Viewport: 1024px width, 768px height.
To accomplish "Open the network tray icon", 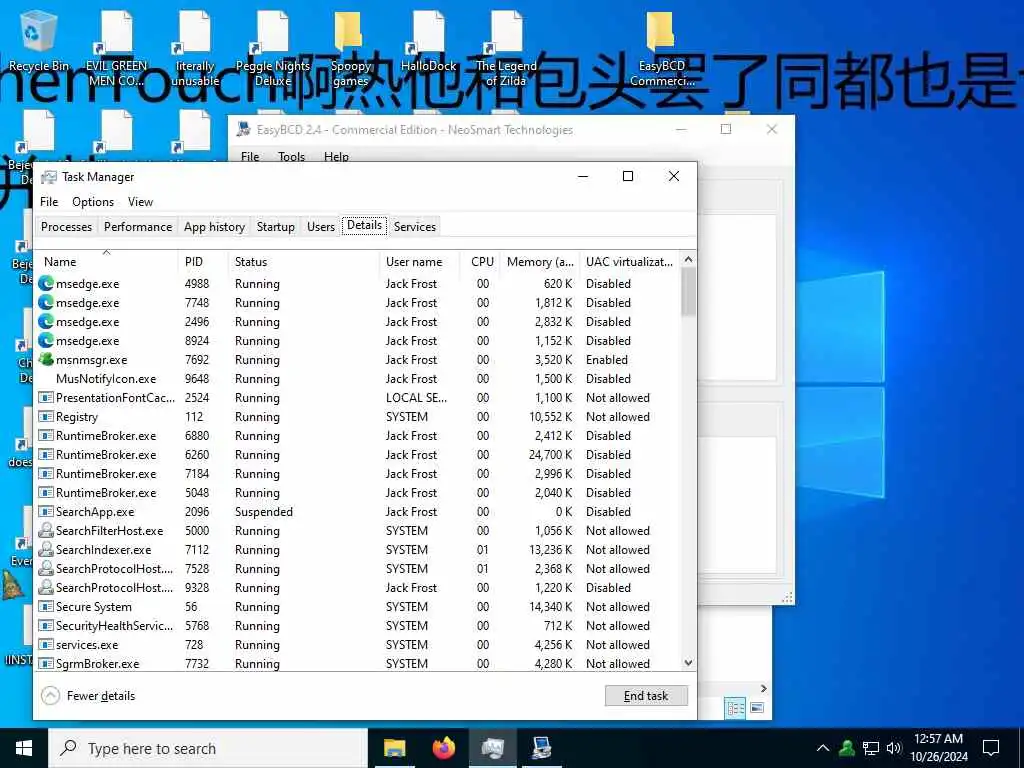I will coord(871,748).
